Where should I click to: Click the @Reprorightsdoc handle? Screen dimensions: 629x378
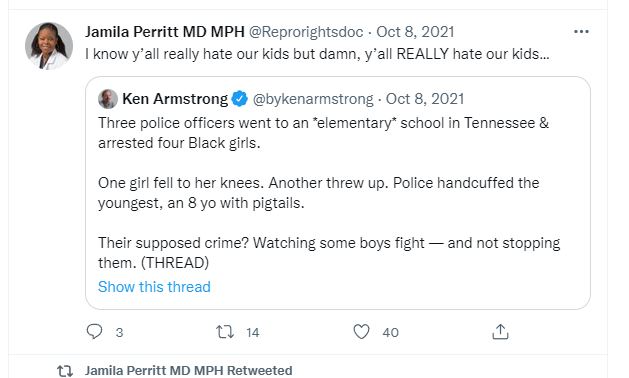coord(306,32)
